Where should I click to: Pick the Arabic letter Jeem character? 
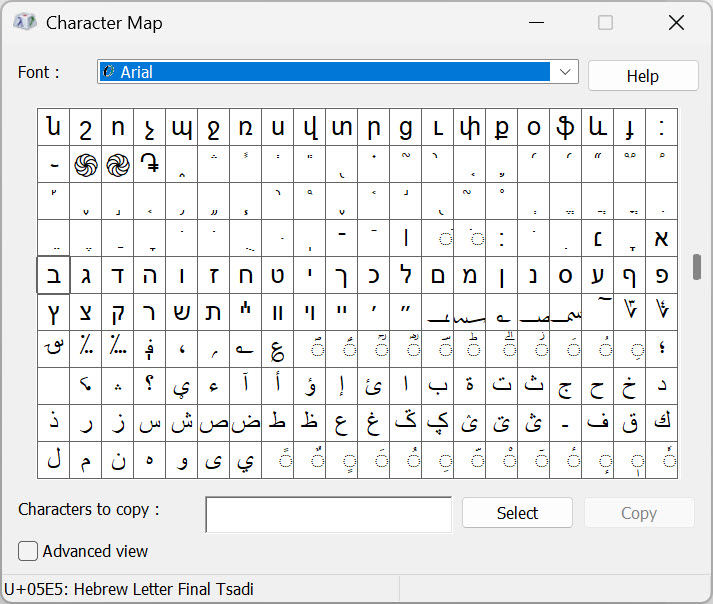coord(565,385)
